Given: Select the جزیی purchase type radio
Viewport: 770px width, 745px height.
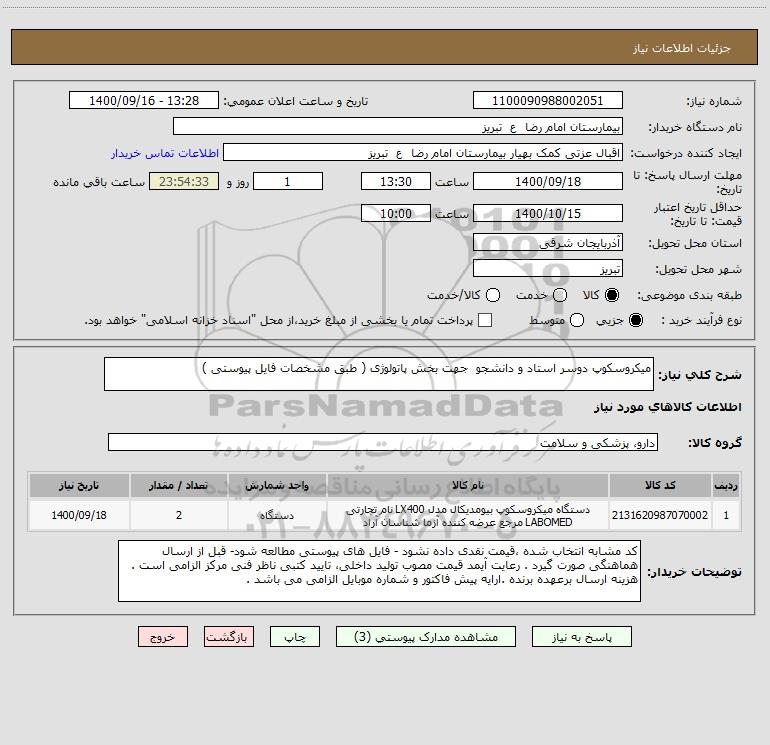Looking at the screenshot, I should pyautogui.click(x=635, y=320).
